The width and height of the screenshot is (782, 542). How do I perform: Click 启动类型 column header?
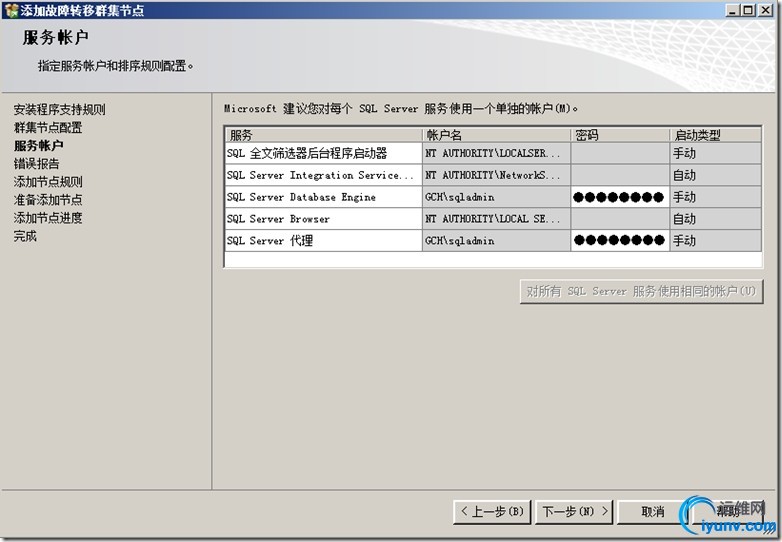click(716, 135)
